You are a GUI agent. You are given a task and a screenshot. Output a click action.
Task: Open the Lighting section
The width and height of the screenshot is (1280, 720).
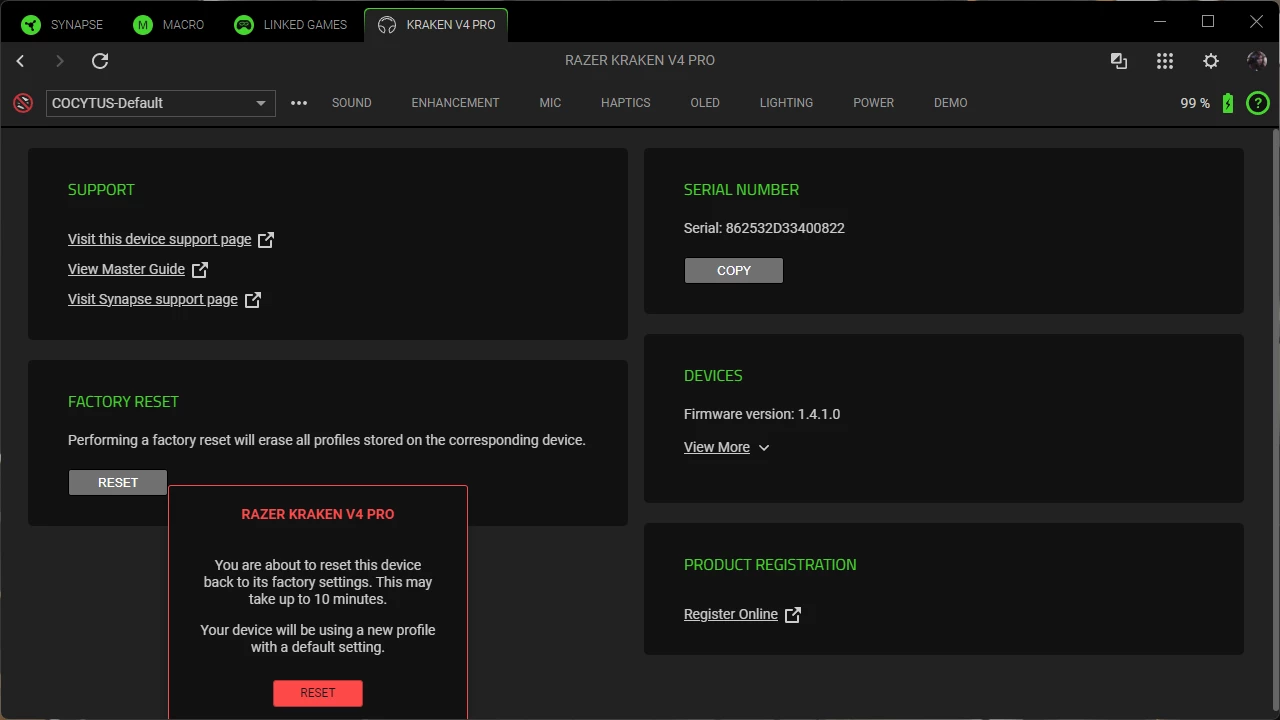786,103
